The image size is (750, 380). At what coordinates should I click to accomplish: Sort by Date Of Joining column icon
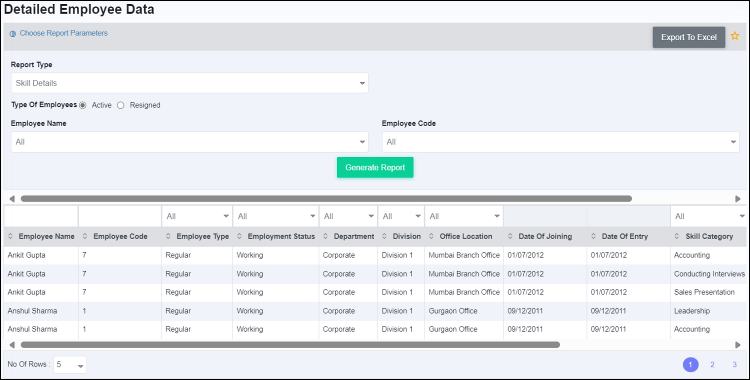pyautogui.click(x=510, y=236)
